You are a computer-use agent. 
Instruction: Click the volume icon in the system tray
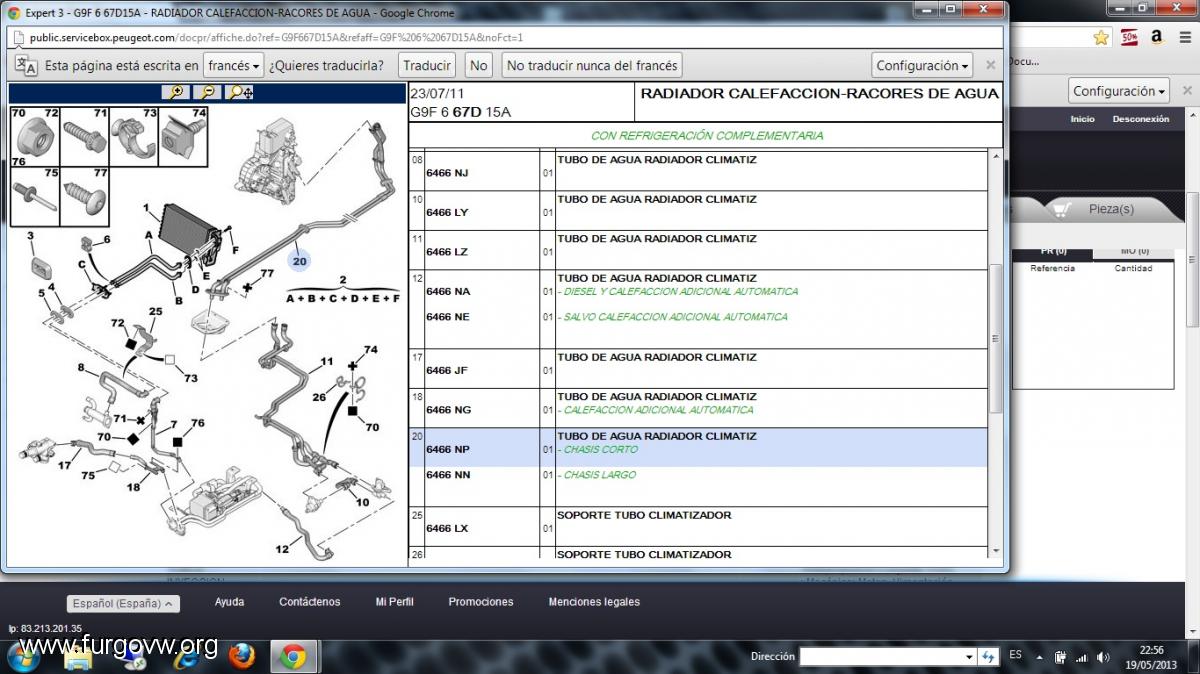[x=1103, y=657]
